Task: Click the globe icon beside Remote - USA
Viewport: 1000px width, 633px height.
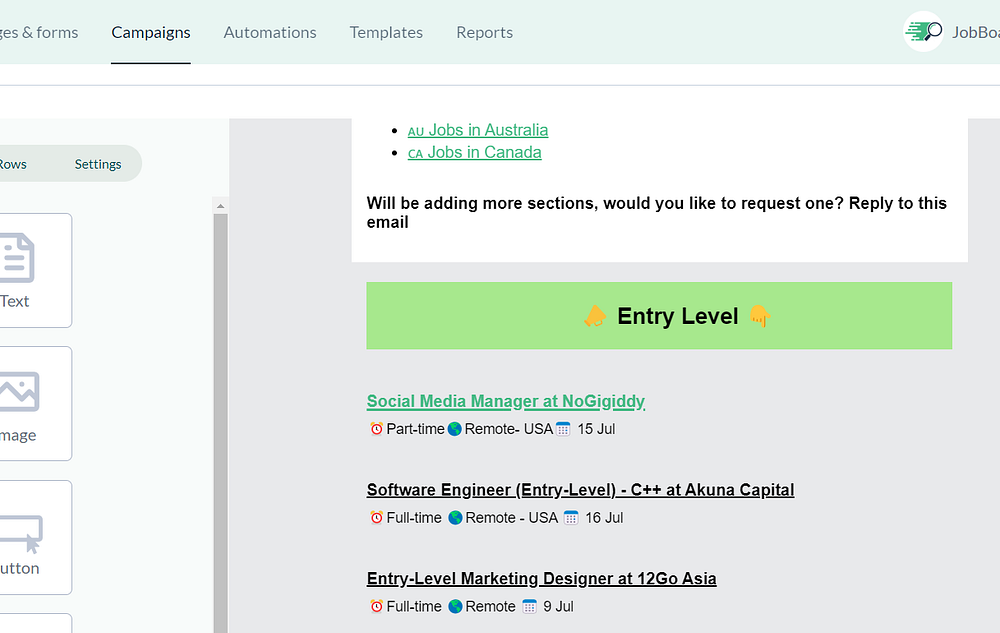Action: 455,518
